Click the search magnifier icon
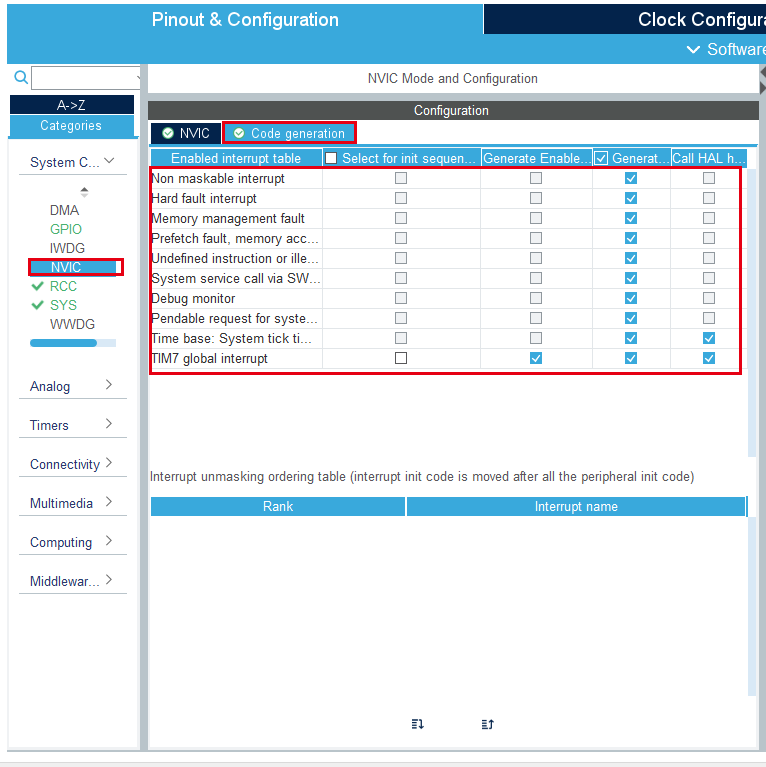This screenshot has height=767, width=766. coord(21,77)
